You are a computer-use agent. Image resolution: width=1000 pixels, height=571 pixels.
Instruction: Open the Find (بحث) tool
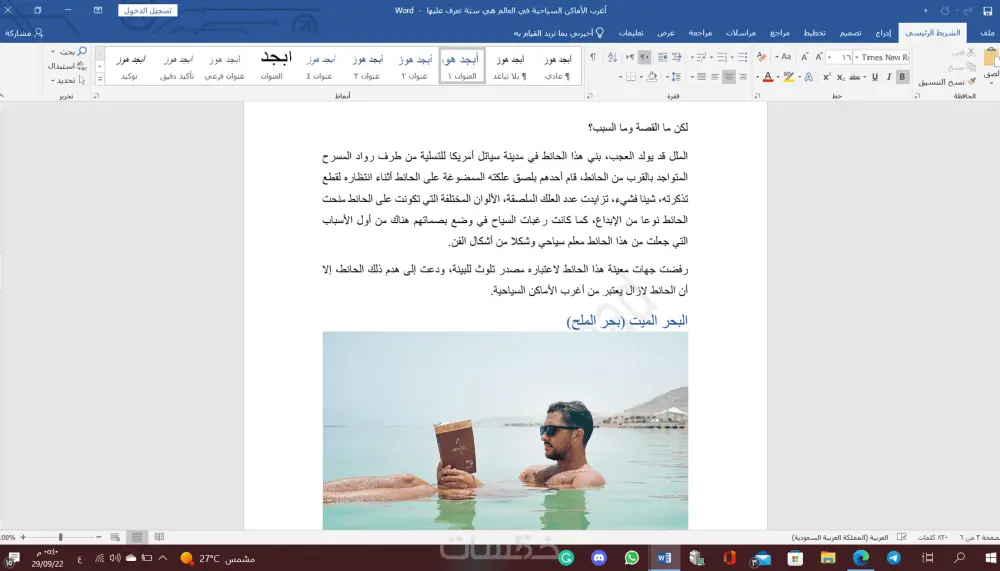pyautogui.click(x=69, y=51)
